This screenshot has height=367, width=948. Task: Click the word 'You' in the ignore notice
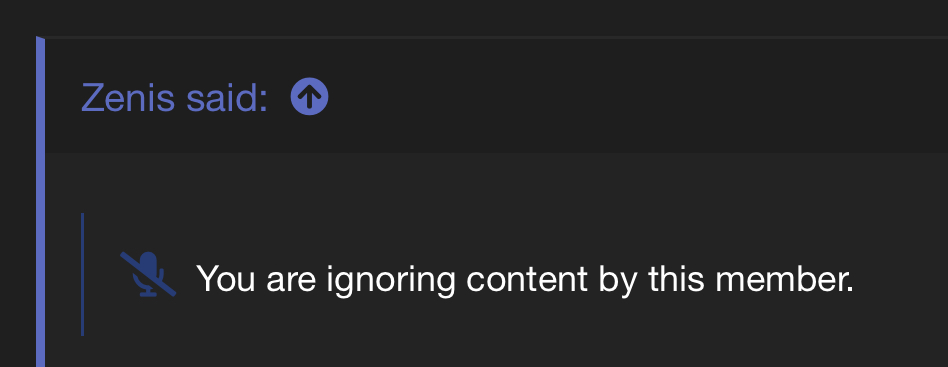point(226,279)
